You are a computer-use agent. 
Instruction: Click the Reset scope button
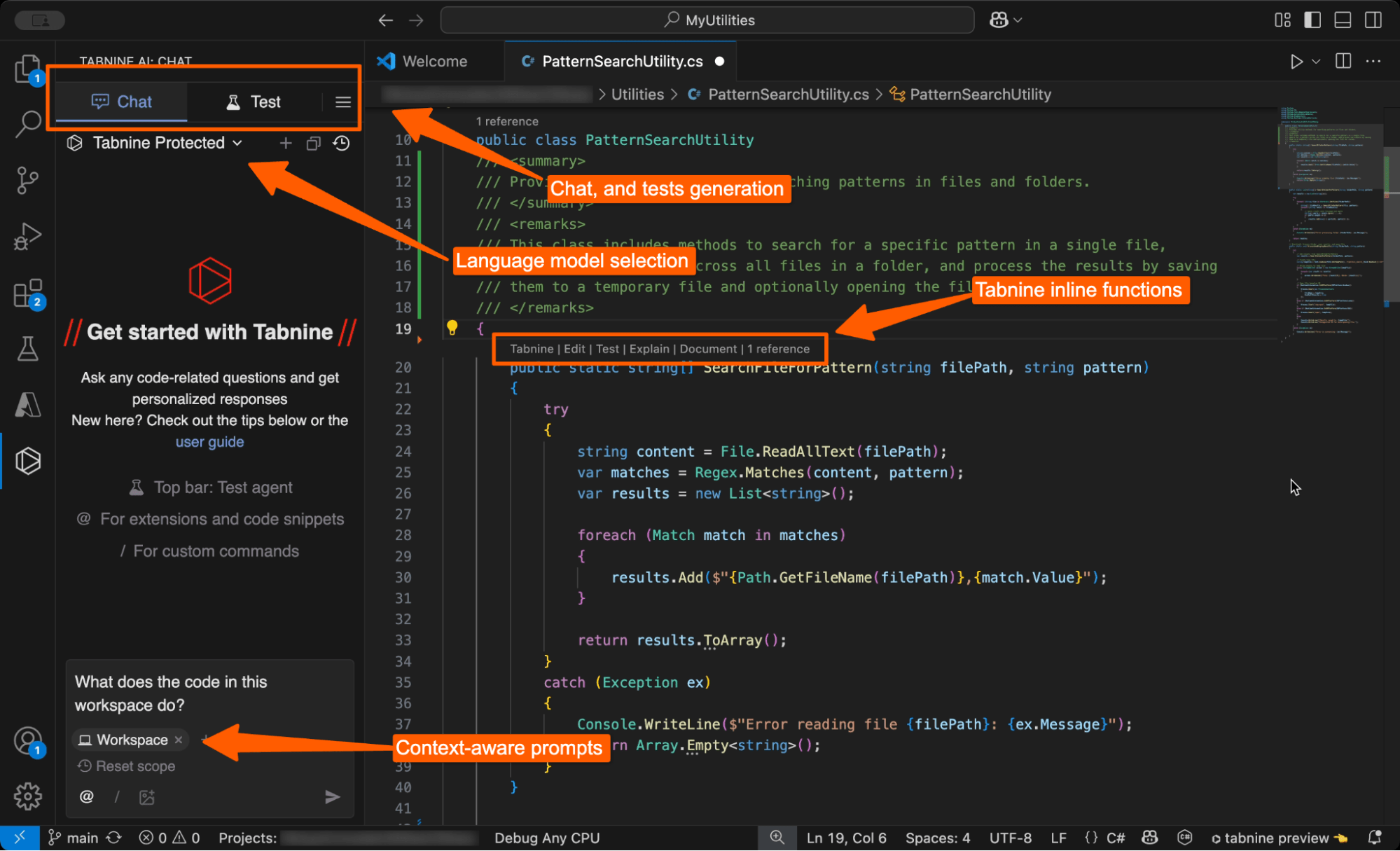127,766
